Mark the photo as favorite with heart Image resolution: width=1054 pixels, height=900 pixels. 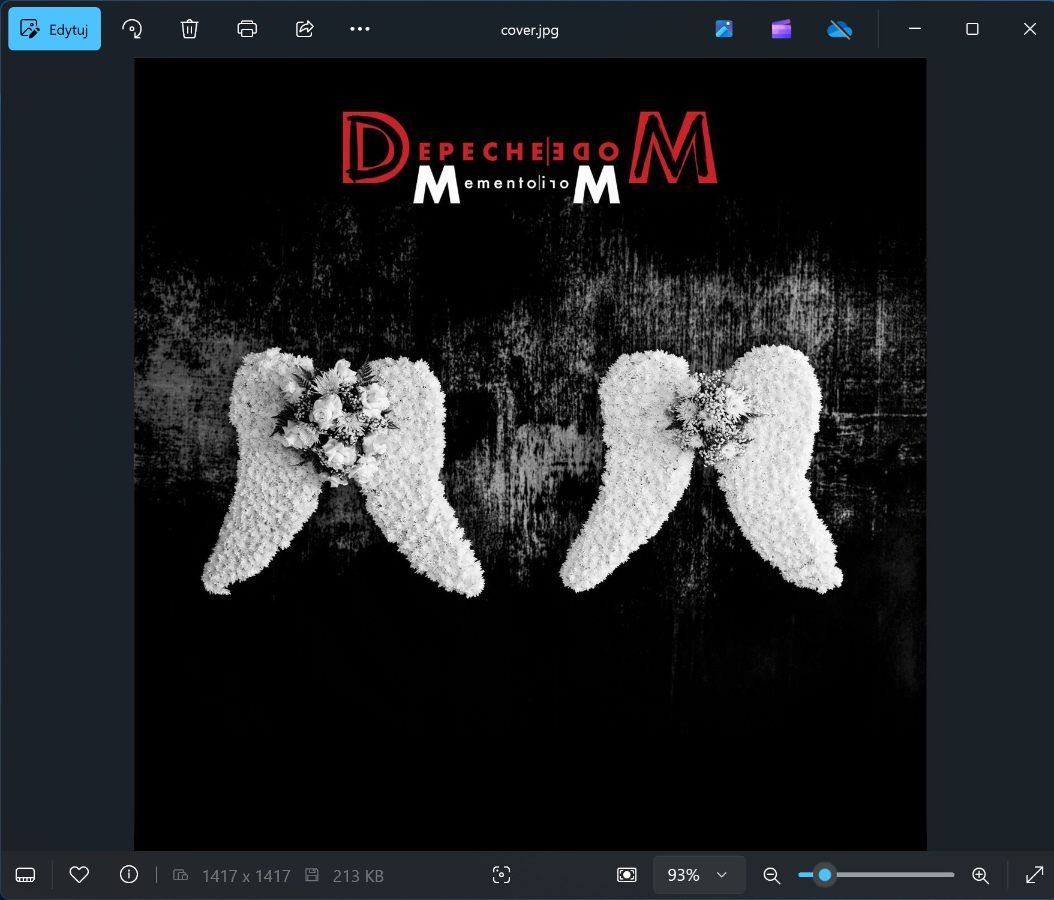tap(79, 874)
